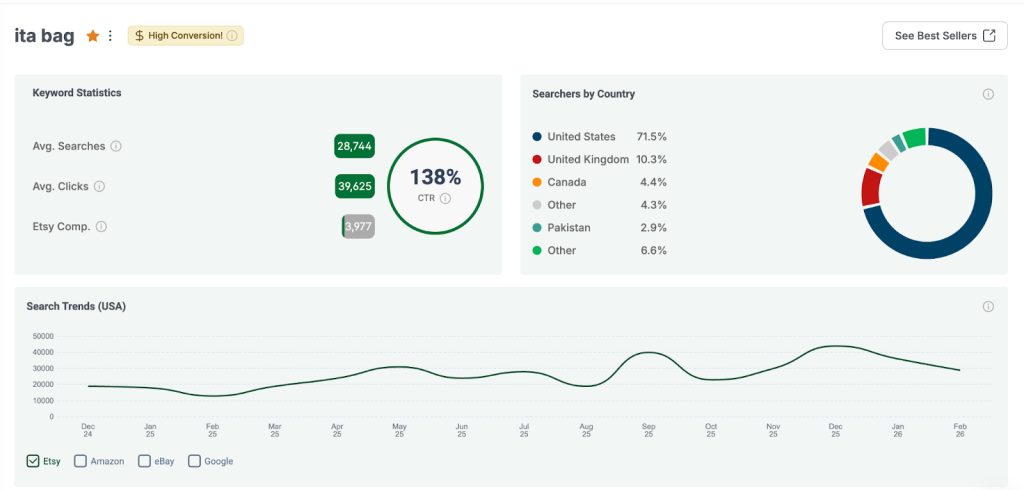Click the United States legend entry

[581, 136]
